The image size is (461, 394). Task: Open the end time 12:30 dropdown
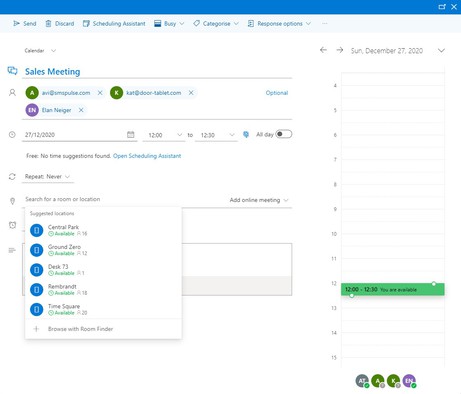click(216, 135)
